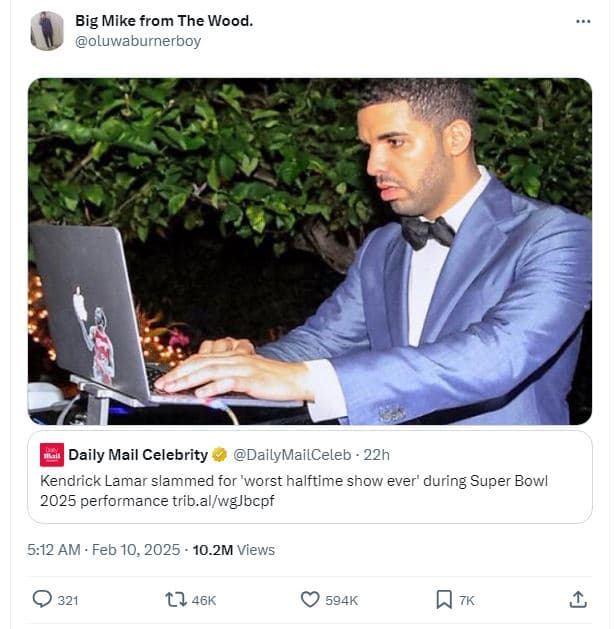This screenshot has width=615, height=629.
Task: Click the repost arrows icon
Action: click(x=175, y=599)
